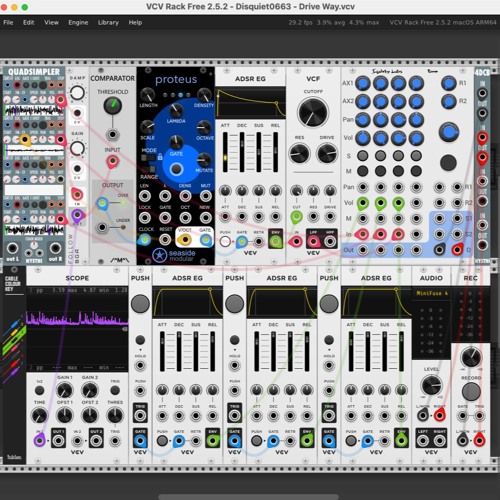Open the Edit menu

29,23
